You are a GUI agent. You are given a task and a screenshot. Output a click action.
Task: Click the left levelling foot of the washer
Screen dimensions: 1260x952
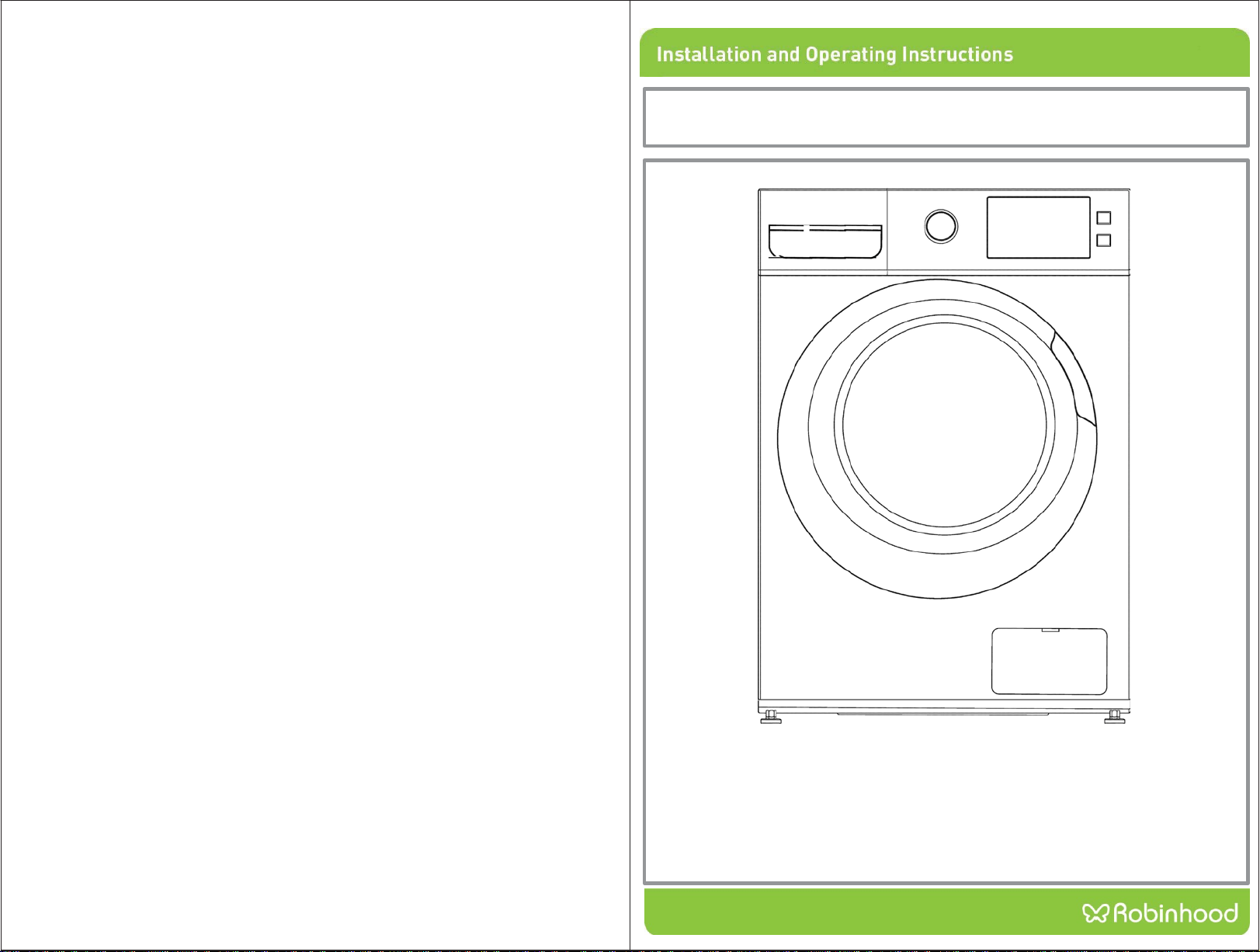[770, 717]
